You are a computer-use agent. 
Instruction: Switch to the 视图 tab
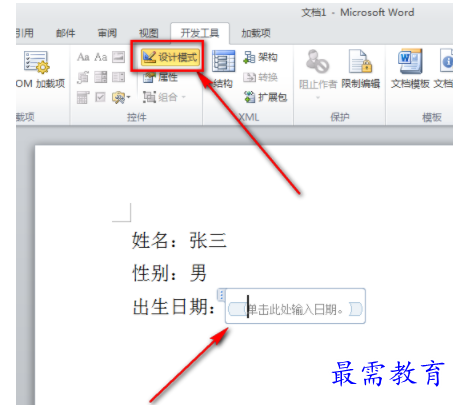point(148,33)
